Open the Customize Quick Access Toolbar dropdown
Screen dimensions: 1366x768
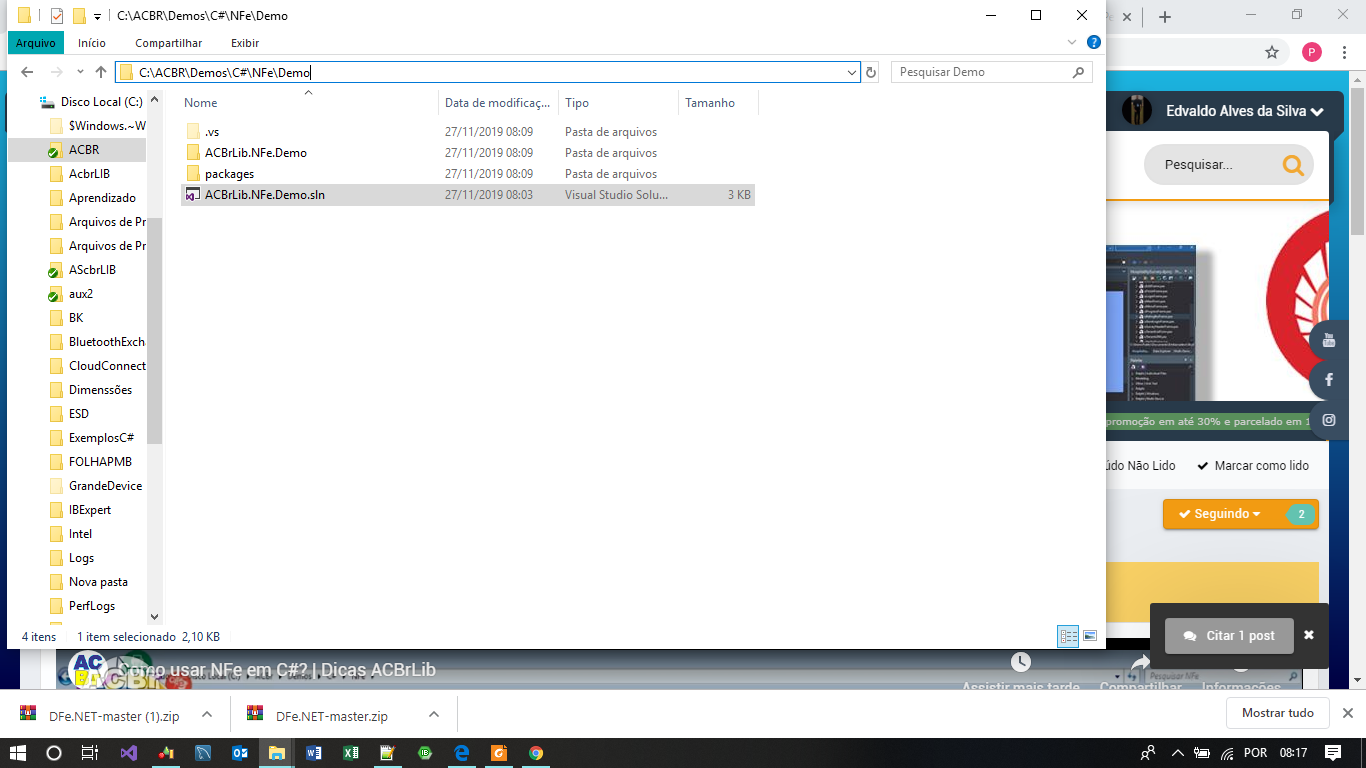[97, 16]
